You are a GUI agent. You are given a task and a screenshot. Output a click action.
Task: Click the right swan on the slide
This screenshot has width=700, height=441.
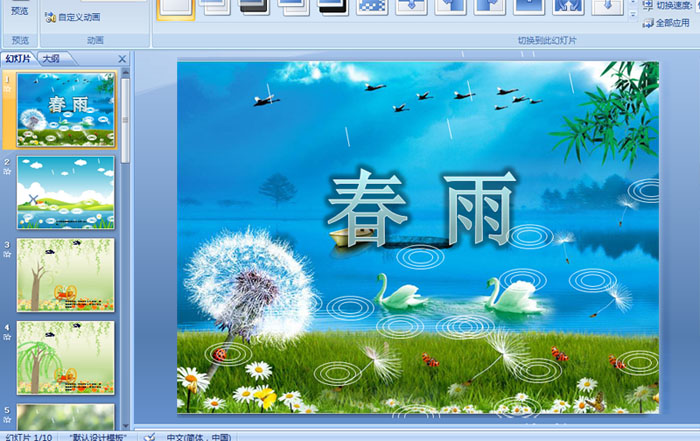coord(515,295)
